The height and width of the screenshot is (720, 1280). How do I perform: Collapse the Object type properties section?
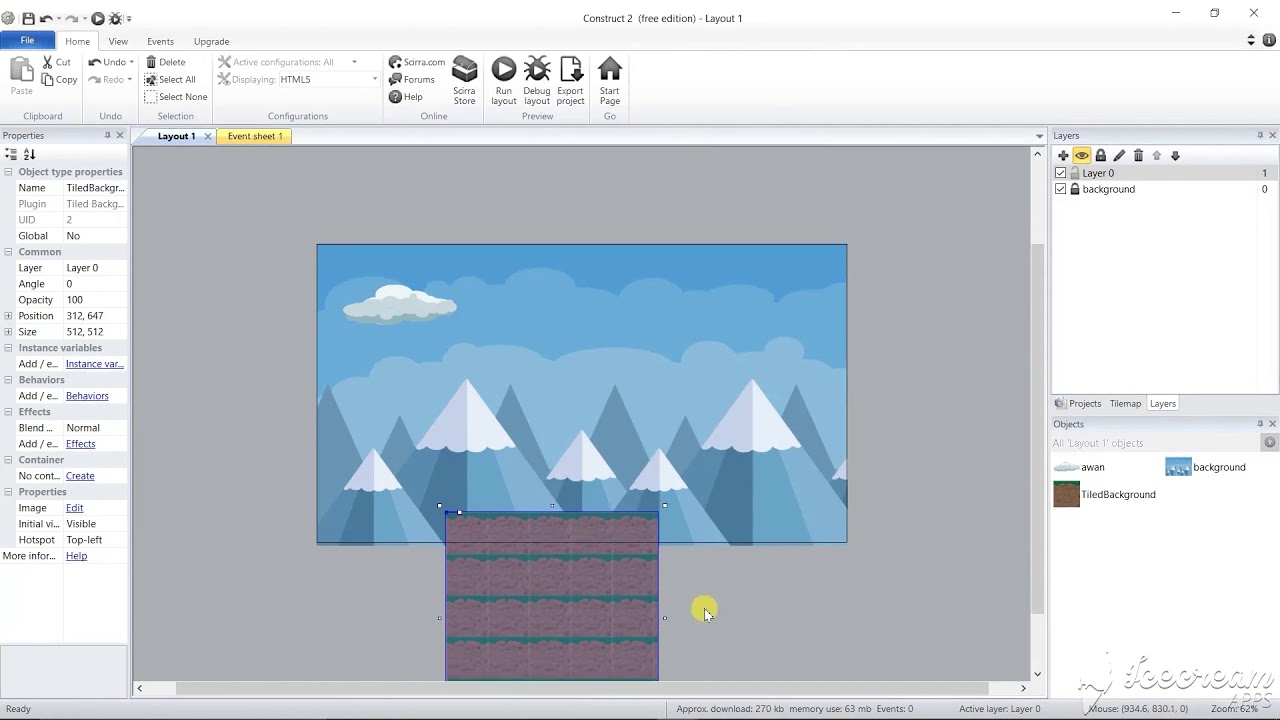pos(8,172)
